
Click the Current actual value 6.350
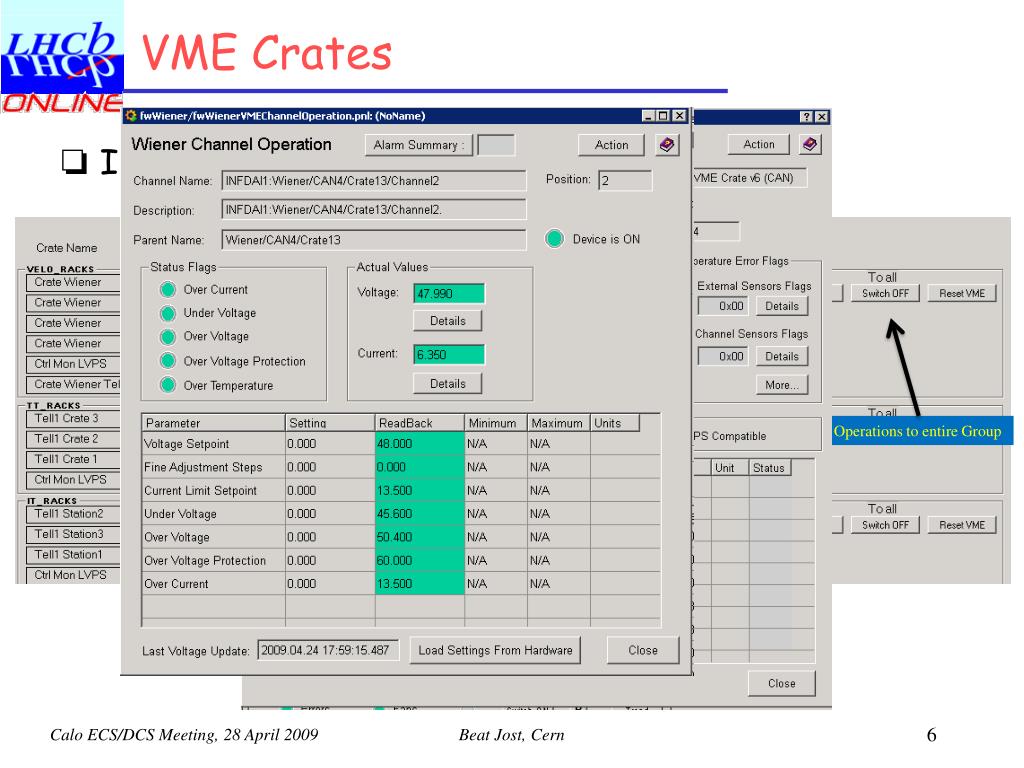click(449, 354)
